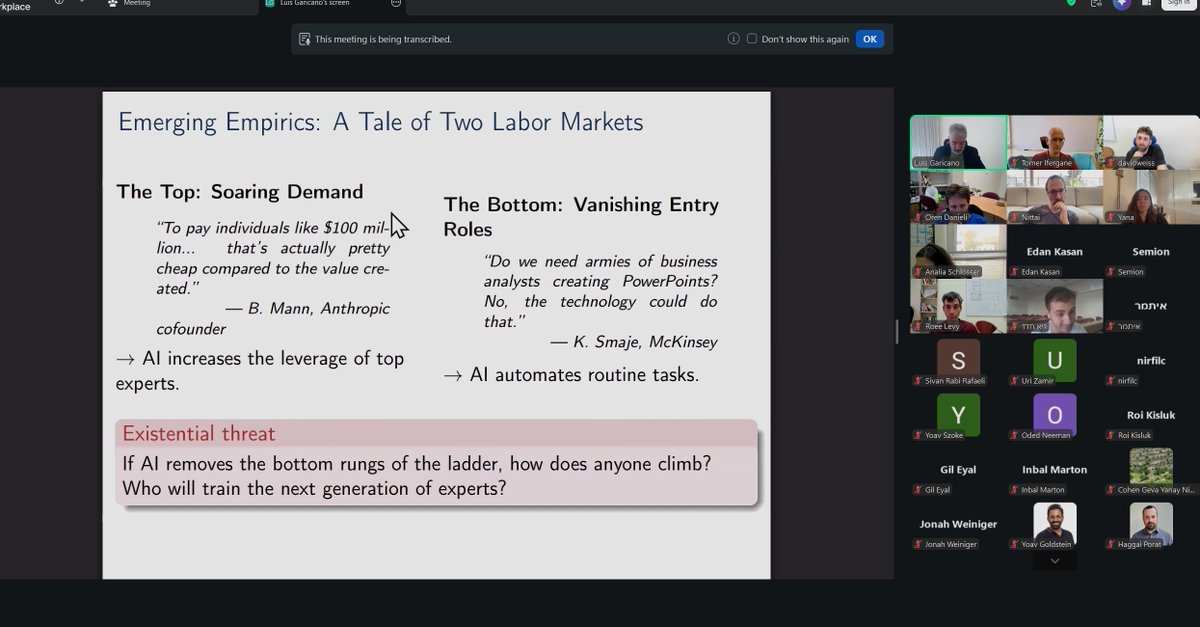Select the brown S avatar for Sivan Rabi Rafaeli
Viewport: 1200px width, 627px height.
click(958, 360)
